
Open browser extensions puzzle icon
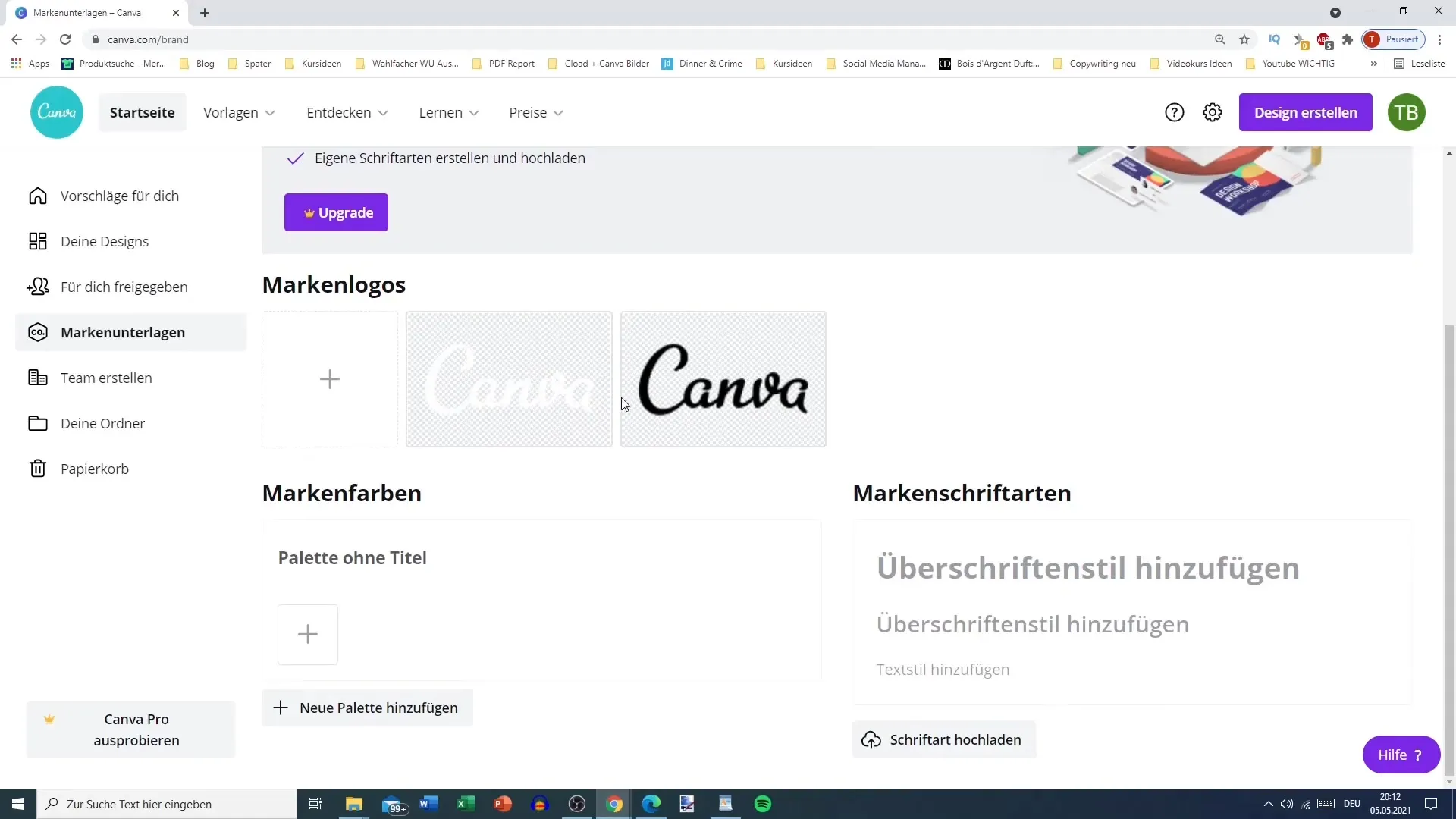click(x=1348, y=39)
